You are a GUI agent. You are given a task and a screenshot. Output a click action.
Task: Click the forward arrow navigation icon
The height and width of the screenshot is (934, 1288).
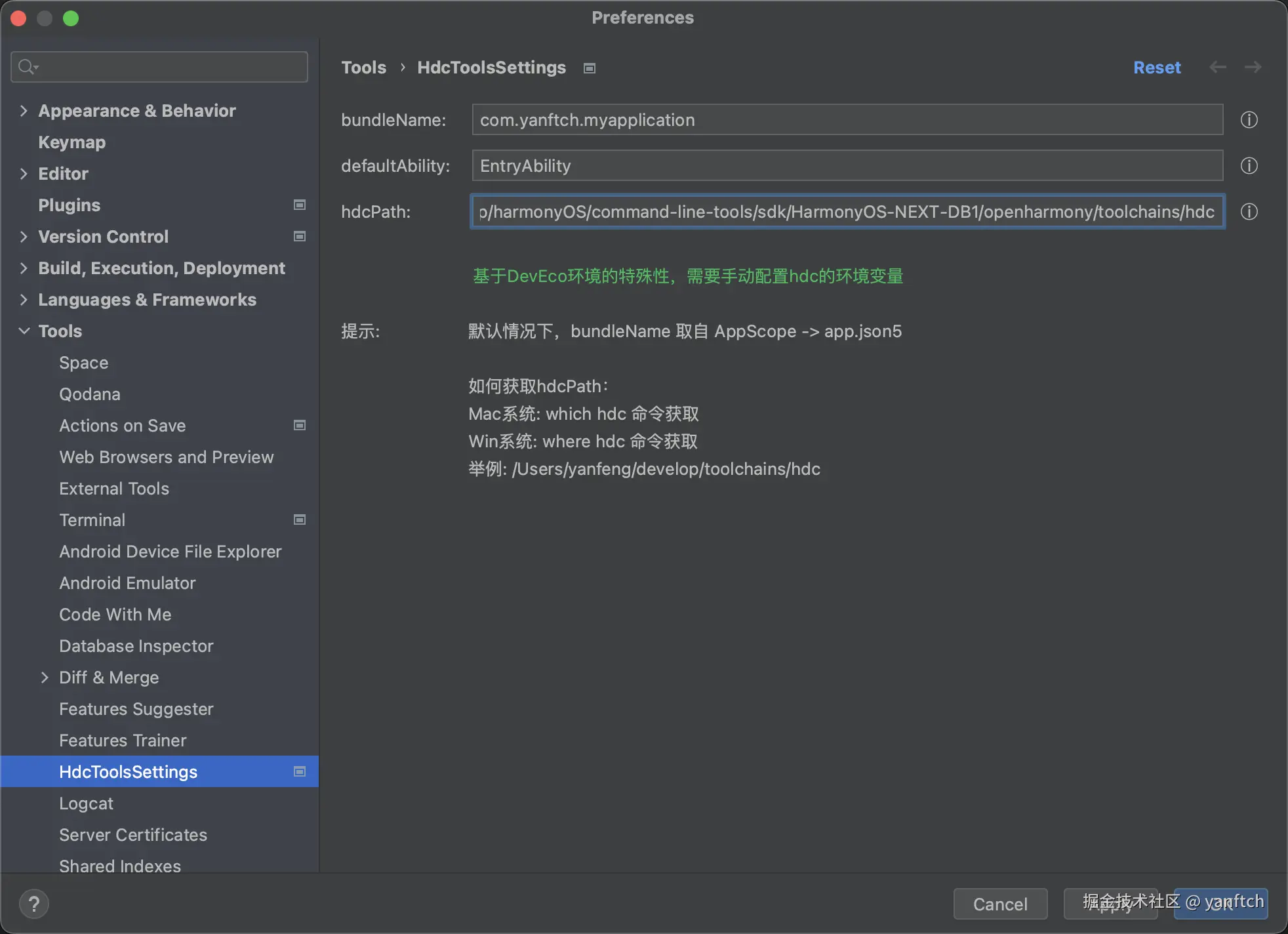click(1253, 68)
